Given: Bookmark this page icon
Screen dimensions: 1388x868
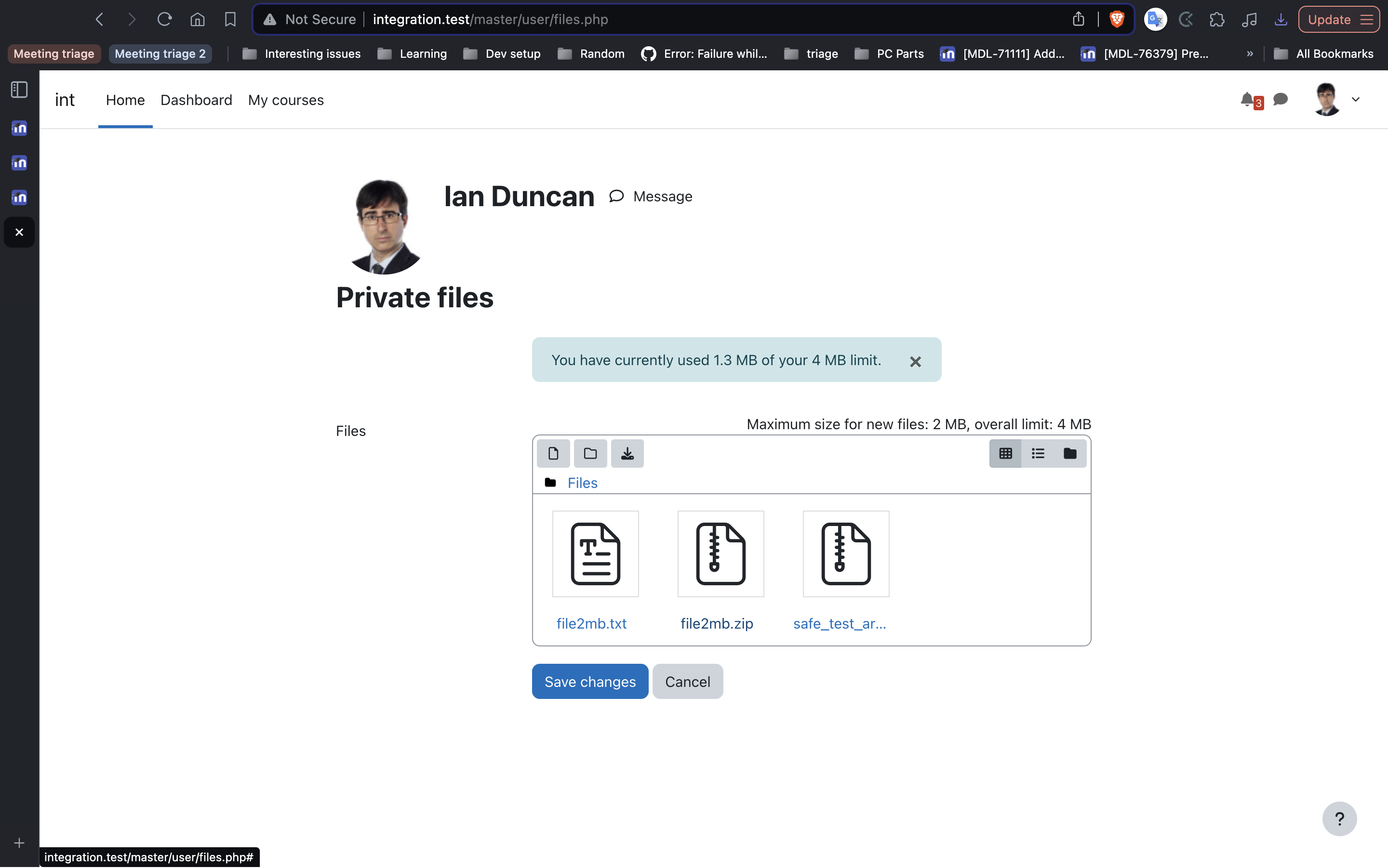Looking at the screenshot, I should [x=230, y=20].
